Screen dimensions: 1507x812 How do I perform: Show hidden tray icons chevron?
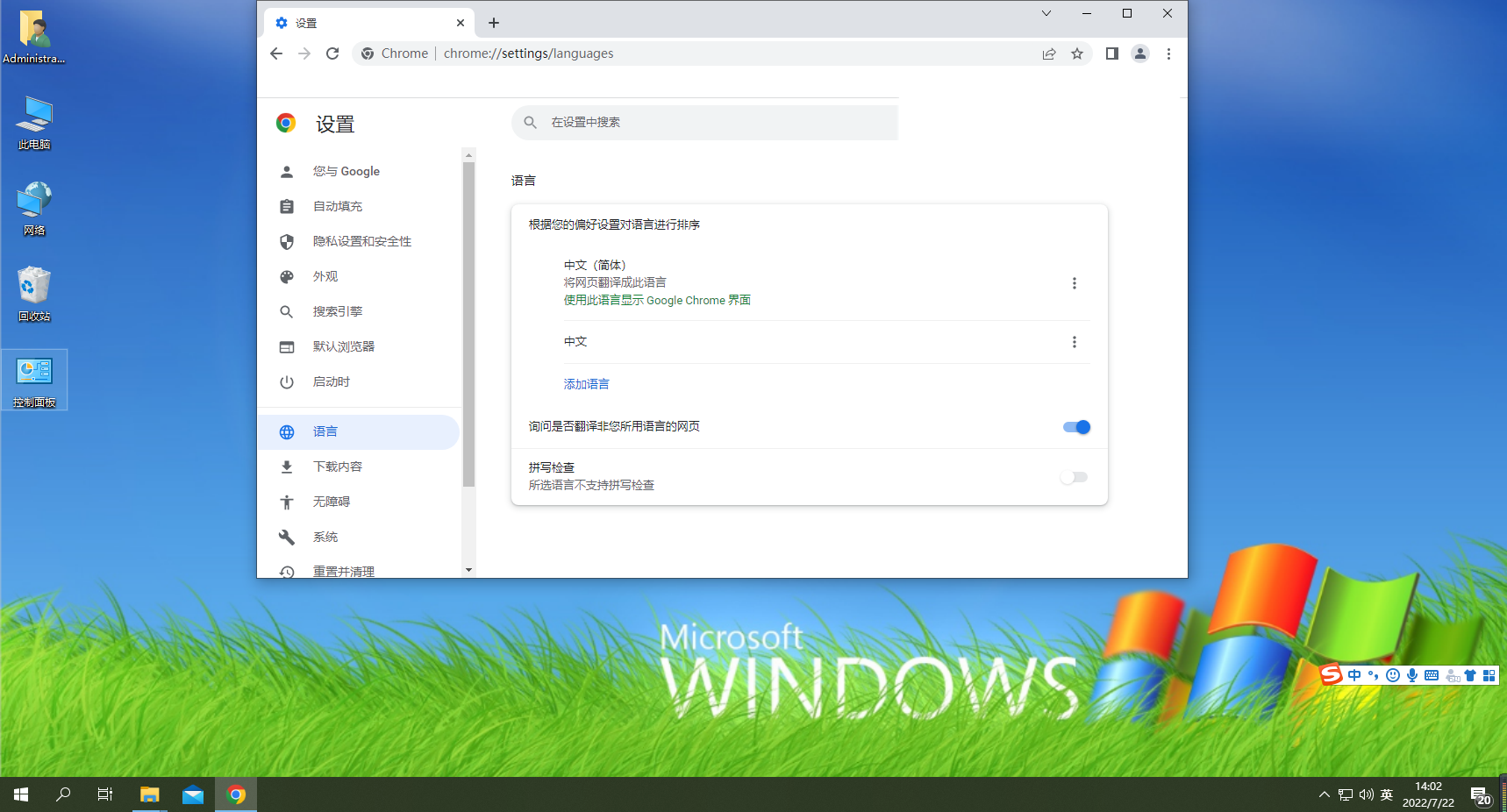point(1325,795)
